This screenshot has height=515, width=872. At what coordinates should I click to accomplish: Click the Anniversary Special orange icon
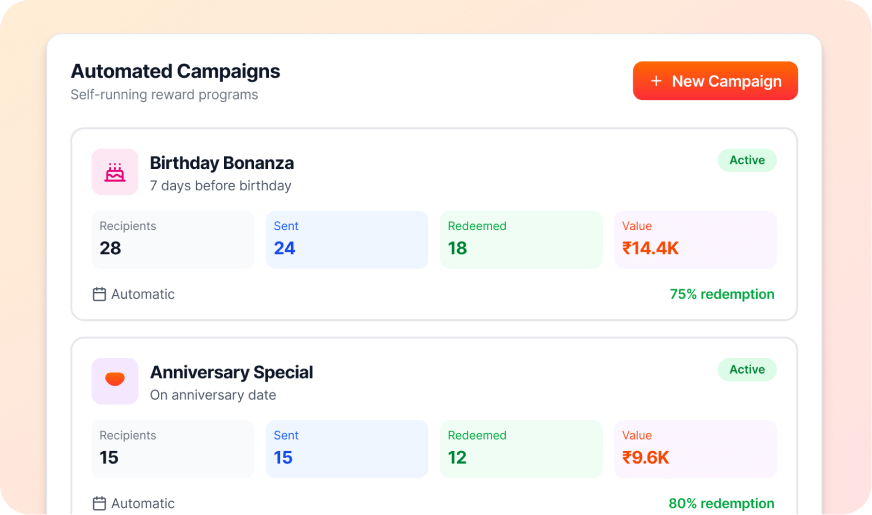point(115,381)
